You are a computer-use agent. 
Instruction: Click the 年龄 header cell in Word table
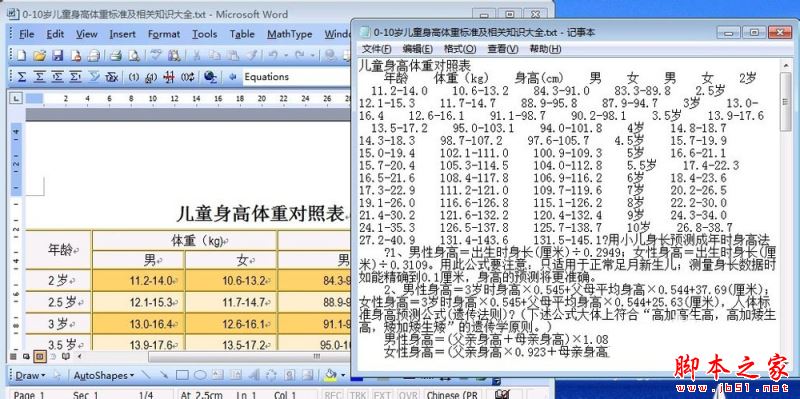tap(59, 250)
